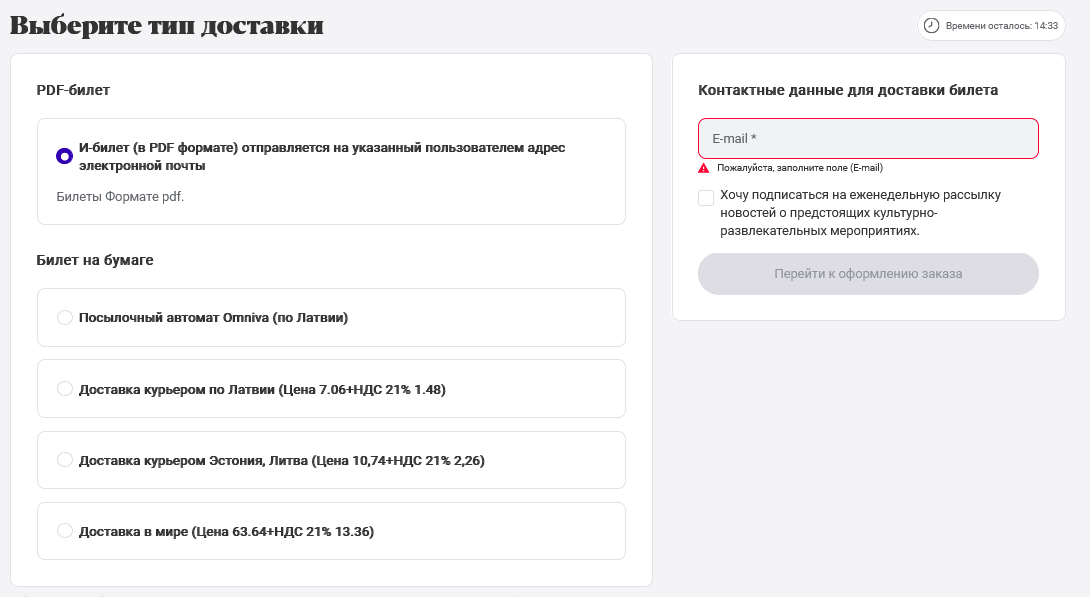Image resolution: width=1090 pixels, height=597 pixels.
Task: Click the clock icon by the time remaining
Action: pos(932,26)
